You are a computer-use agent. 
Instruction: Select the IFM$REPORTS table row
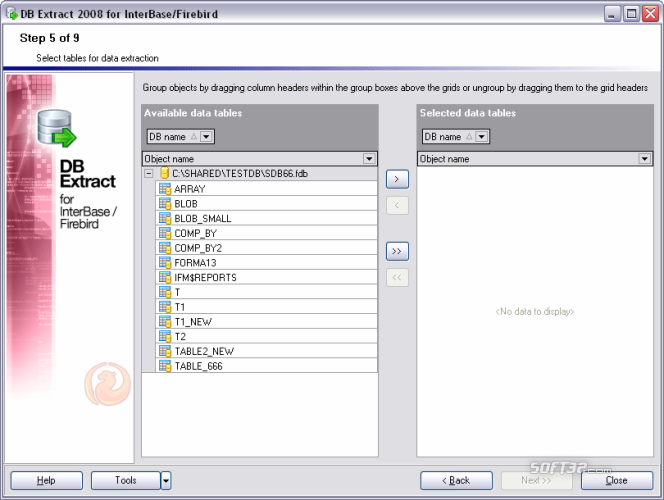[266, 277]
